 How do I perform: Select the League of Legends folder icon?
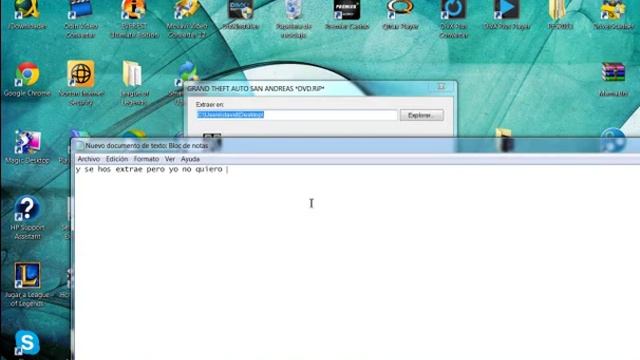tap(133, 83)
